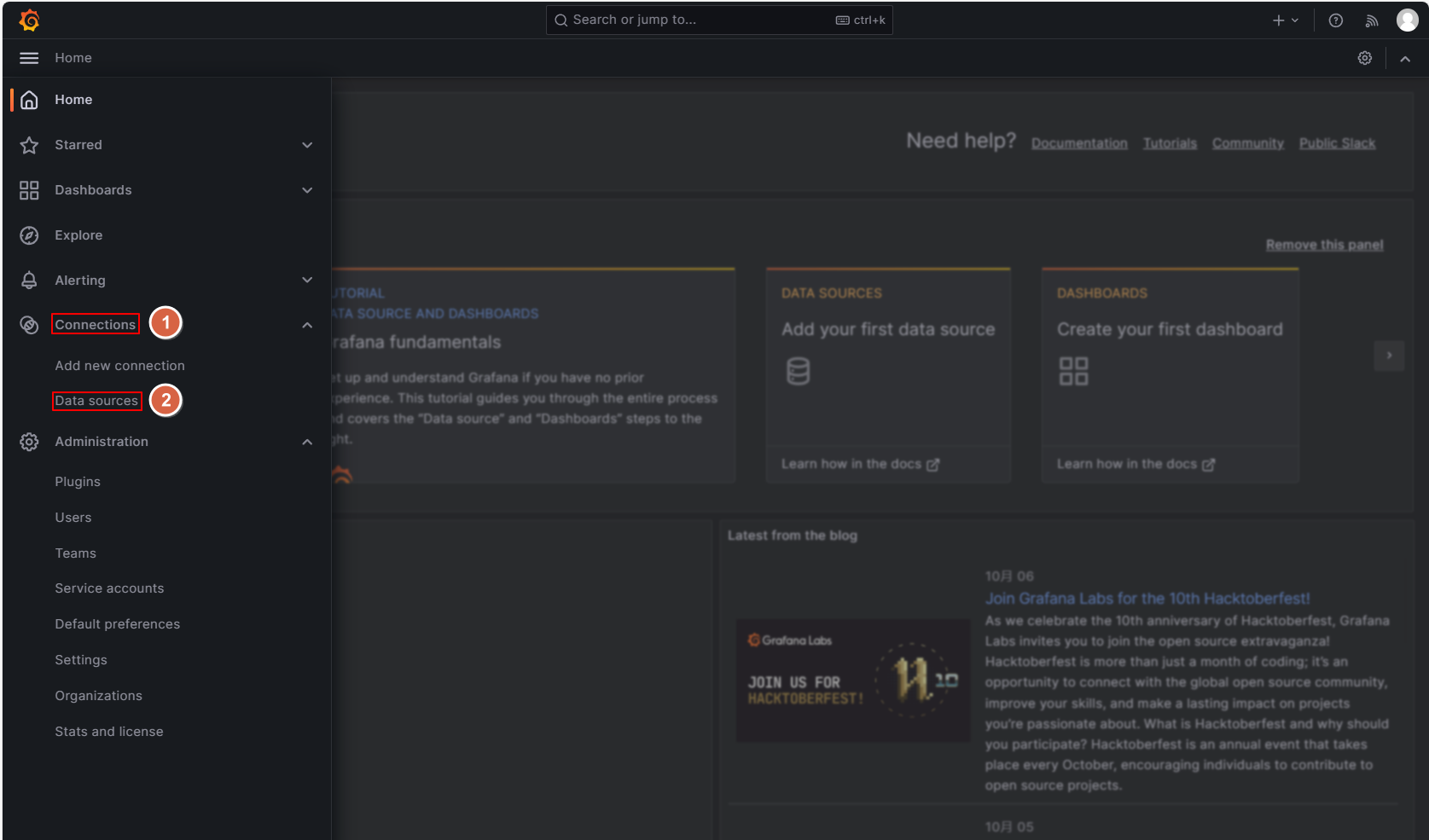Screen dimensions: 1429x840
Task: Click the Public Slack link
Action: [x=1337, y=143]
